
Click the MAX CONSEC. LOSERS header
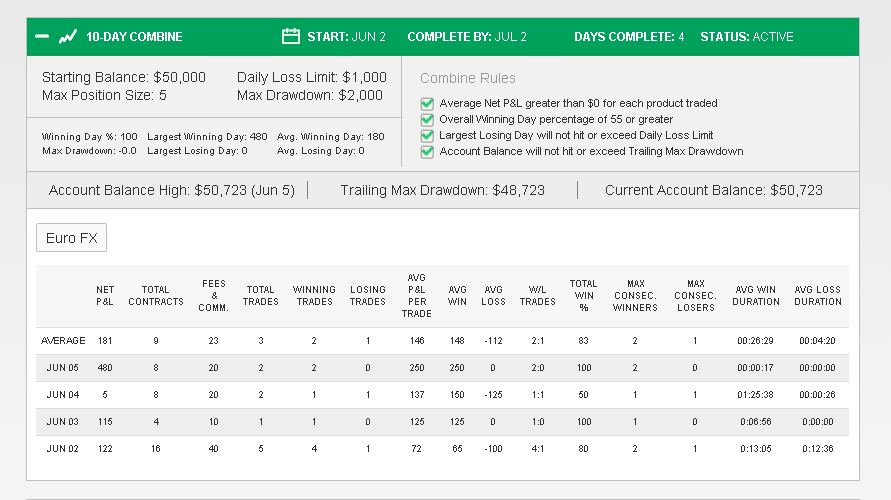click(696, 295)
